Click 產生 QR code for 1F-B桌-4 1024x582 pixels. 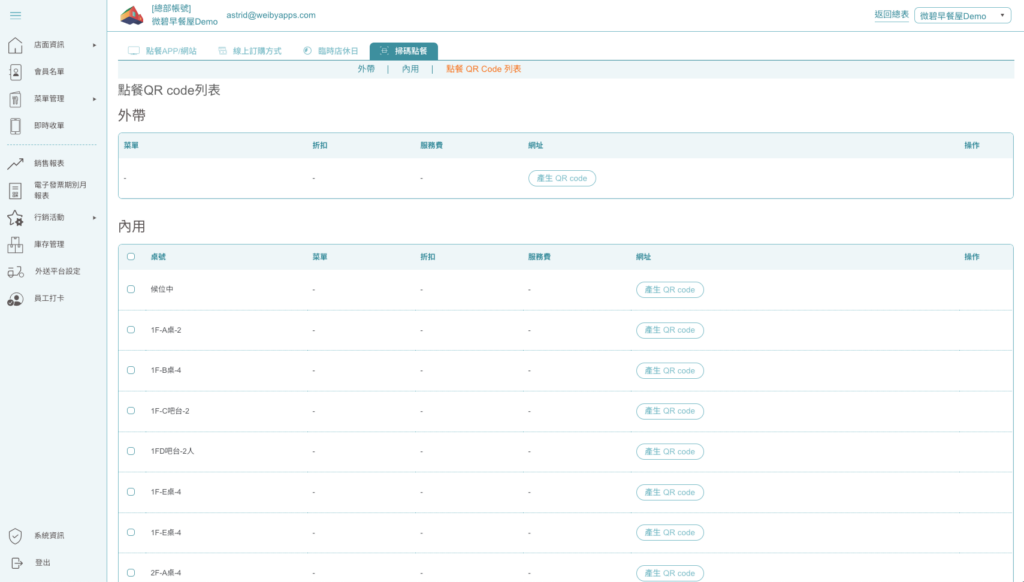(669, 371)
